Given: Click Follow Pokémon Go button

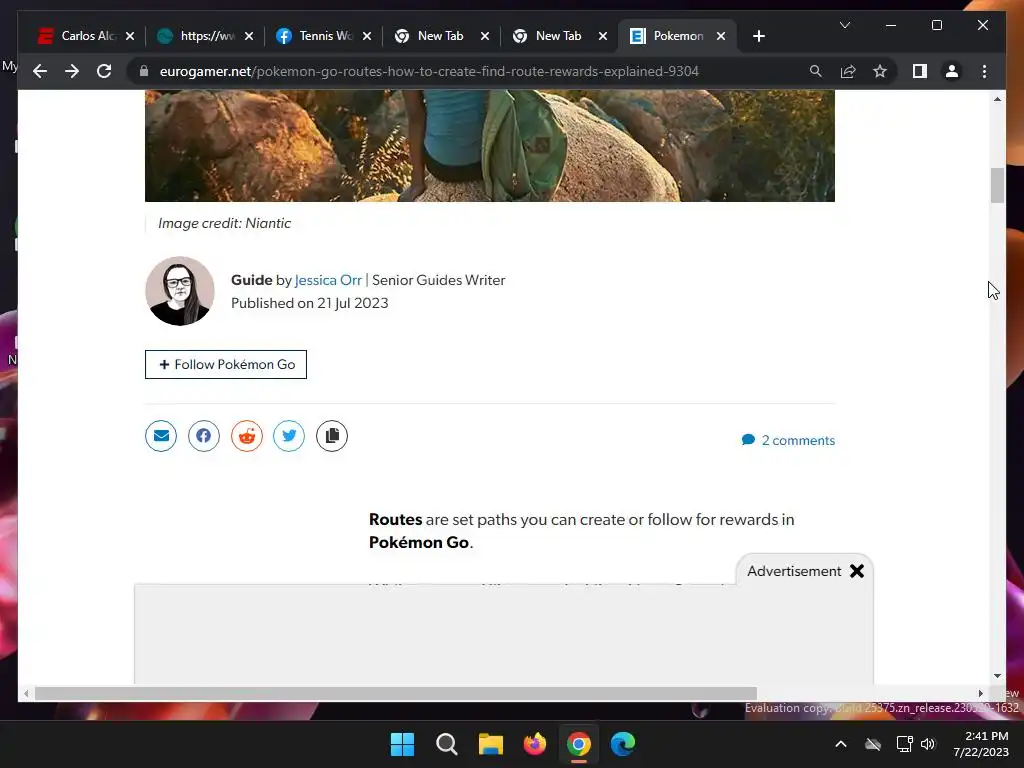Looking at the screenshot, I should tap(226, 364).
